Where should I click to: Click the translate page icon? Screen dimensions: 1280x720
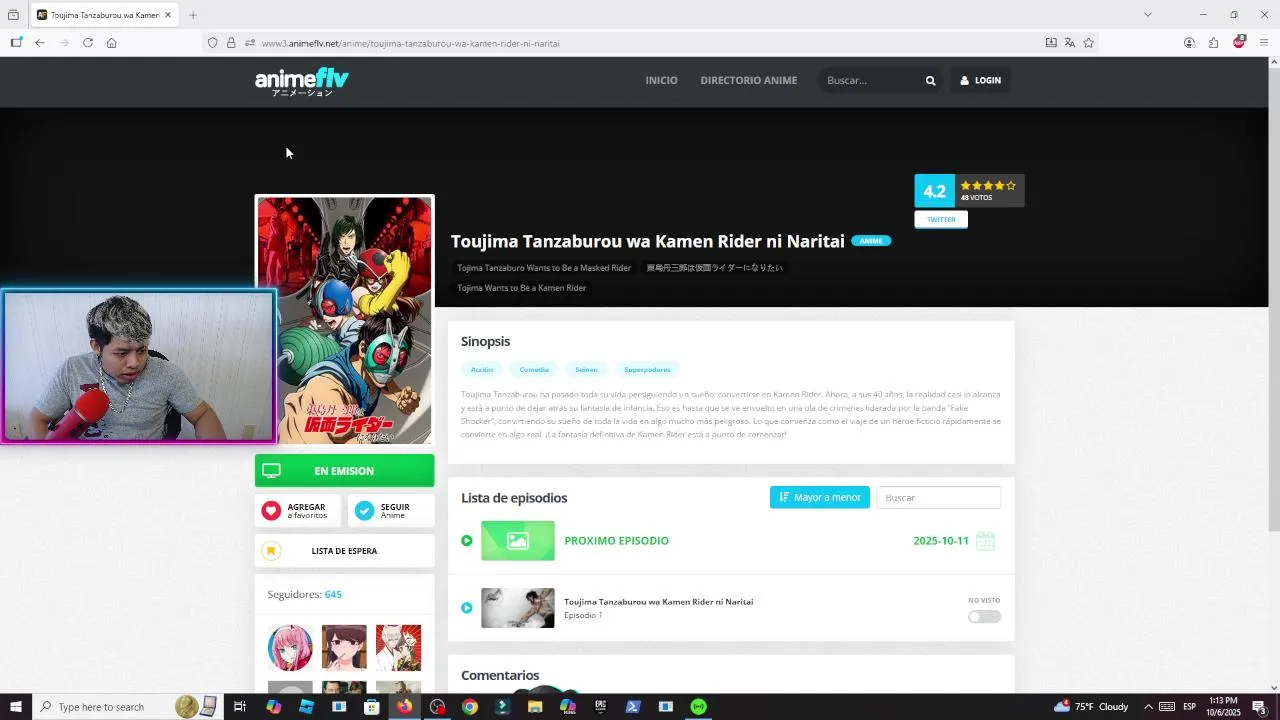click(x=1070, y=43)
